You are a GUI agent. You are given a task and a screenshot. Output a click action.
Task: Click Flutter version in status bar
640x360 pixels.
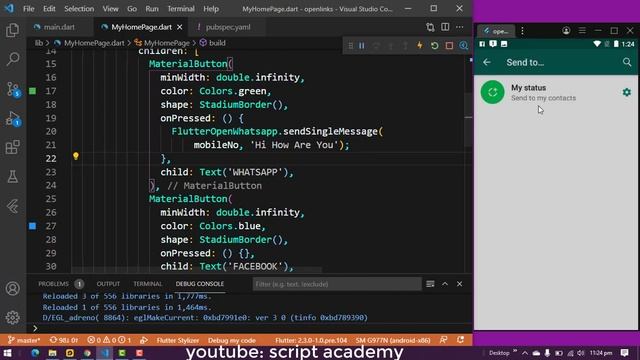tap(311, 340)
